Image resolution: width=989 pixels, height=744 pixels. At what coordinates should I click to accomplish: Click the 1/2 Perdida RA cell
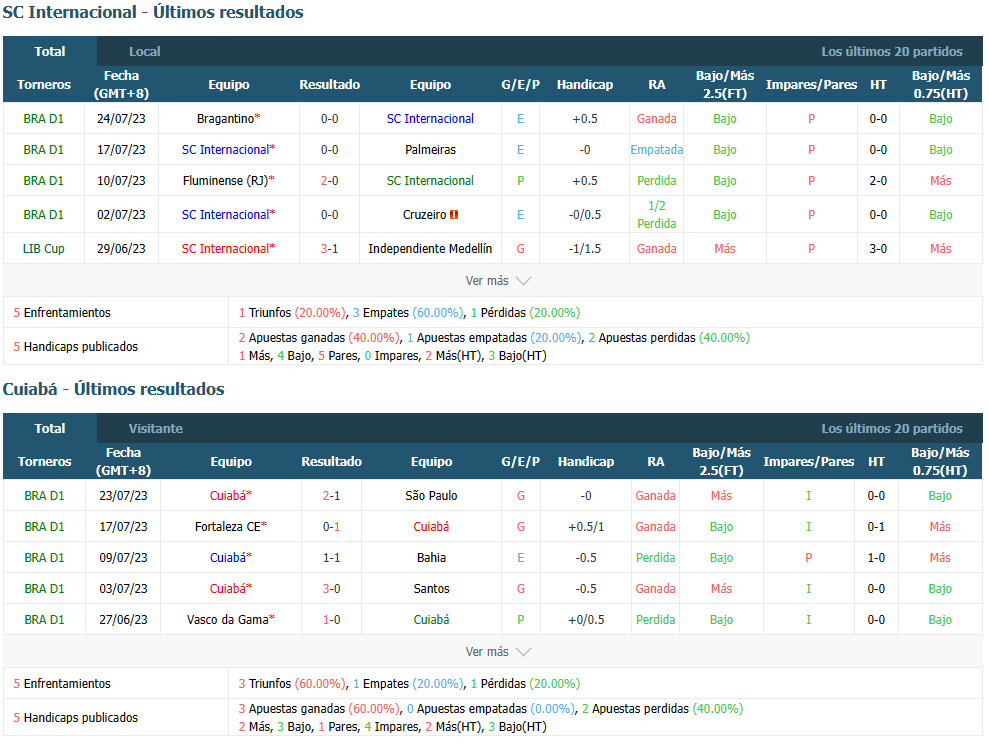[657, 215]
